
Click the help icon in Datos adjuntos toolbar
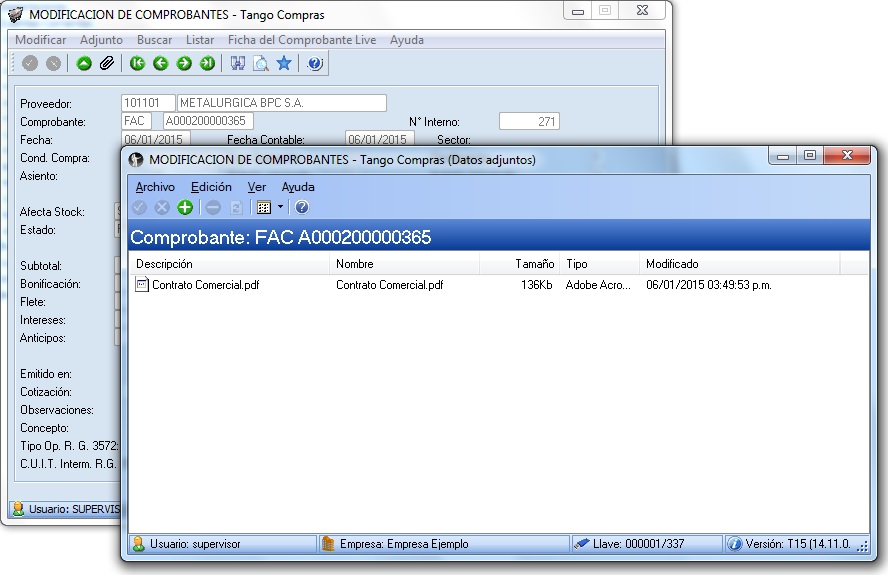pyautogui.click(x=302, y=207)
